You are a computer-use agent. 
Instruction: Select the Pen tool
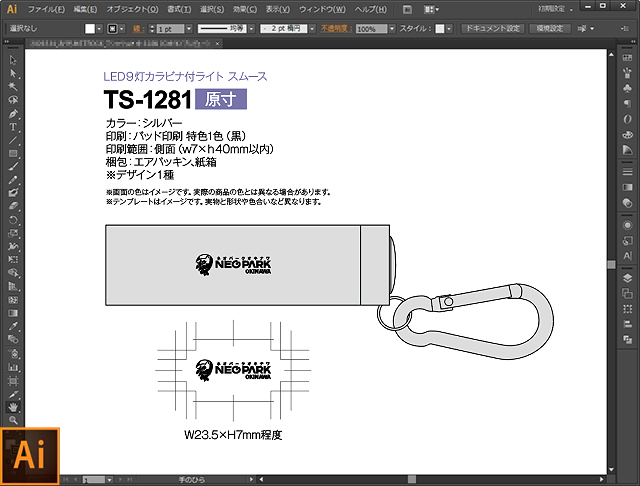(13, 113)
